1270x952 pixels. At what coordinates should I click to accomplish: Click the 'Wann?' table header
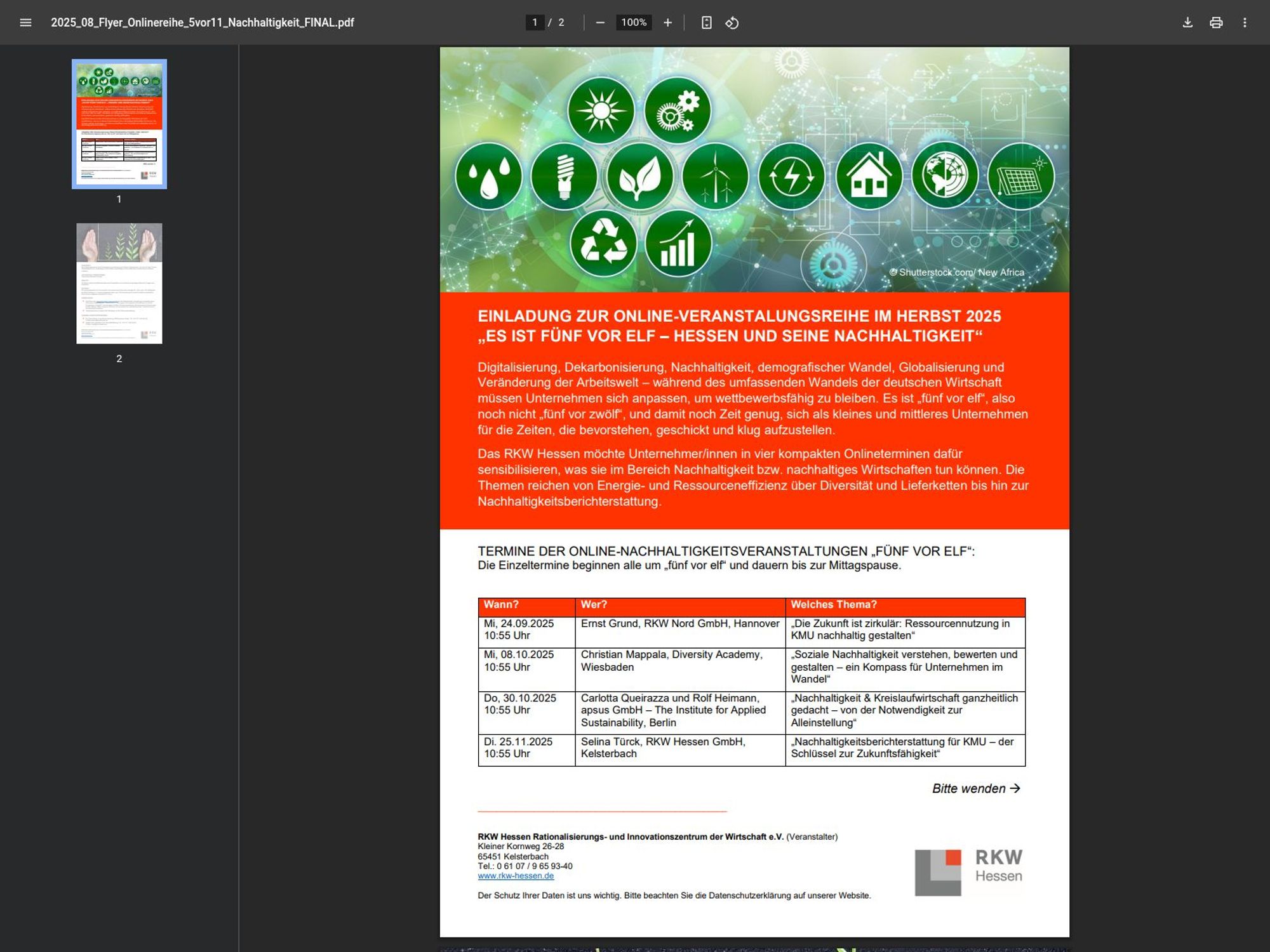526,606
